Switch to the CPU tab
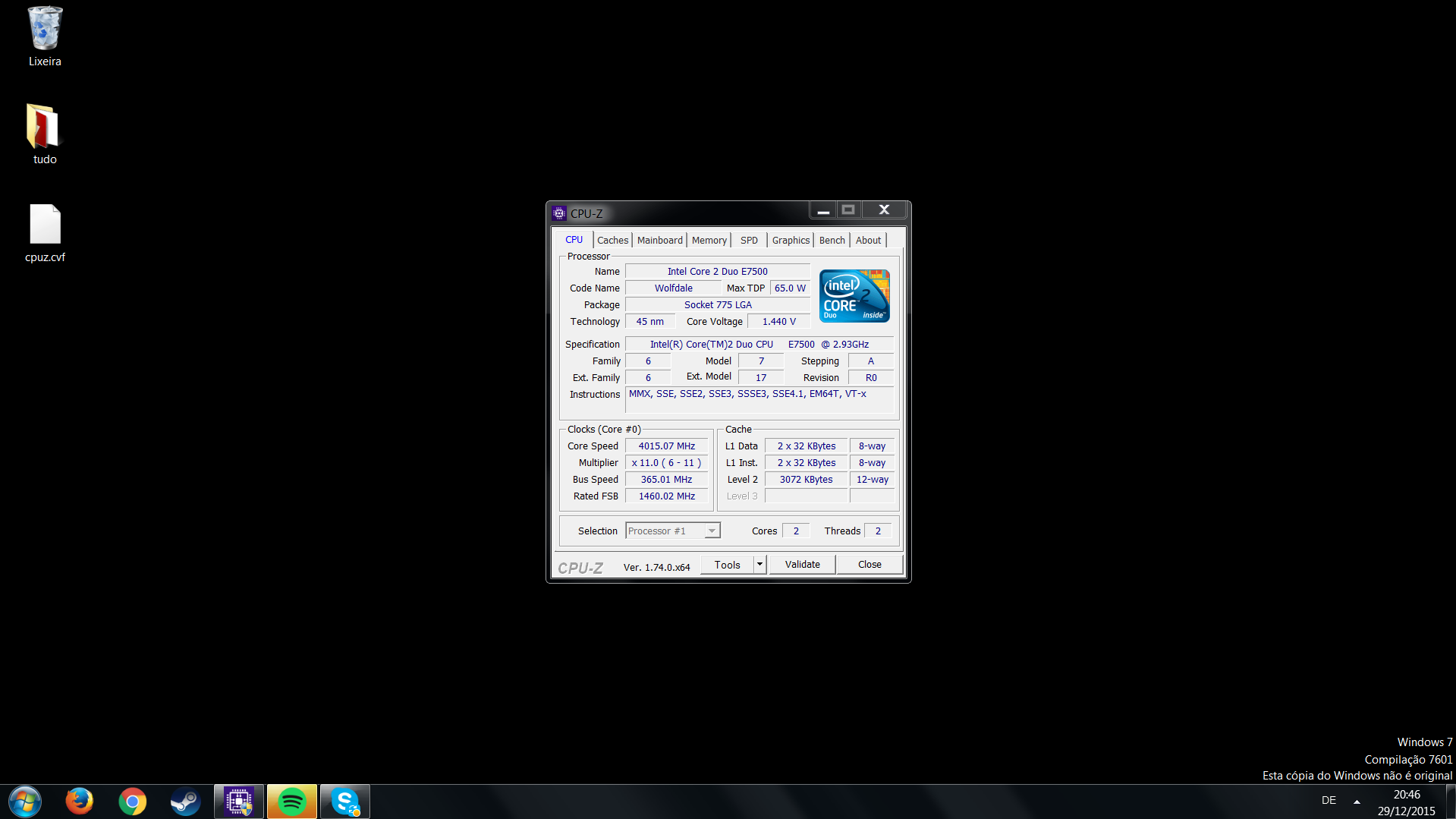This screenshot has width=1456, height=819. pos(574,240)
